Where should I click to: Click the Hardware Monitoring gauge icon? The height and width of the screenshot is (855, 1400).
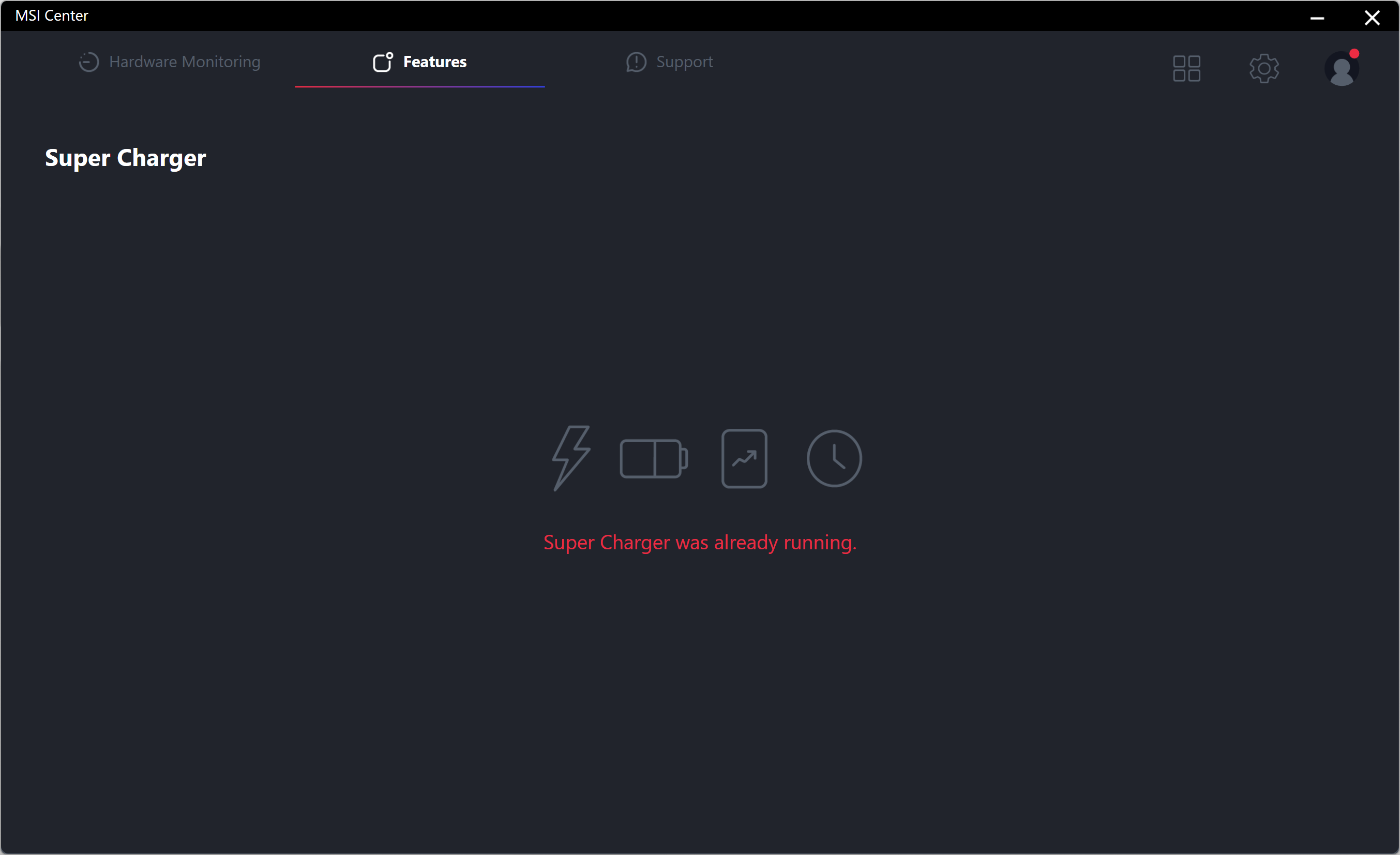[88, 62]
